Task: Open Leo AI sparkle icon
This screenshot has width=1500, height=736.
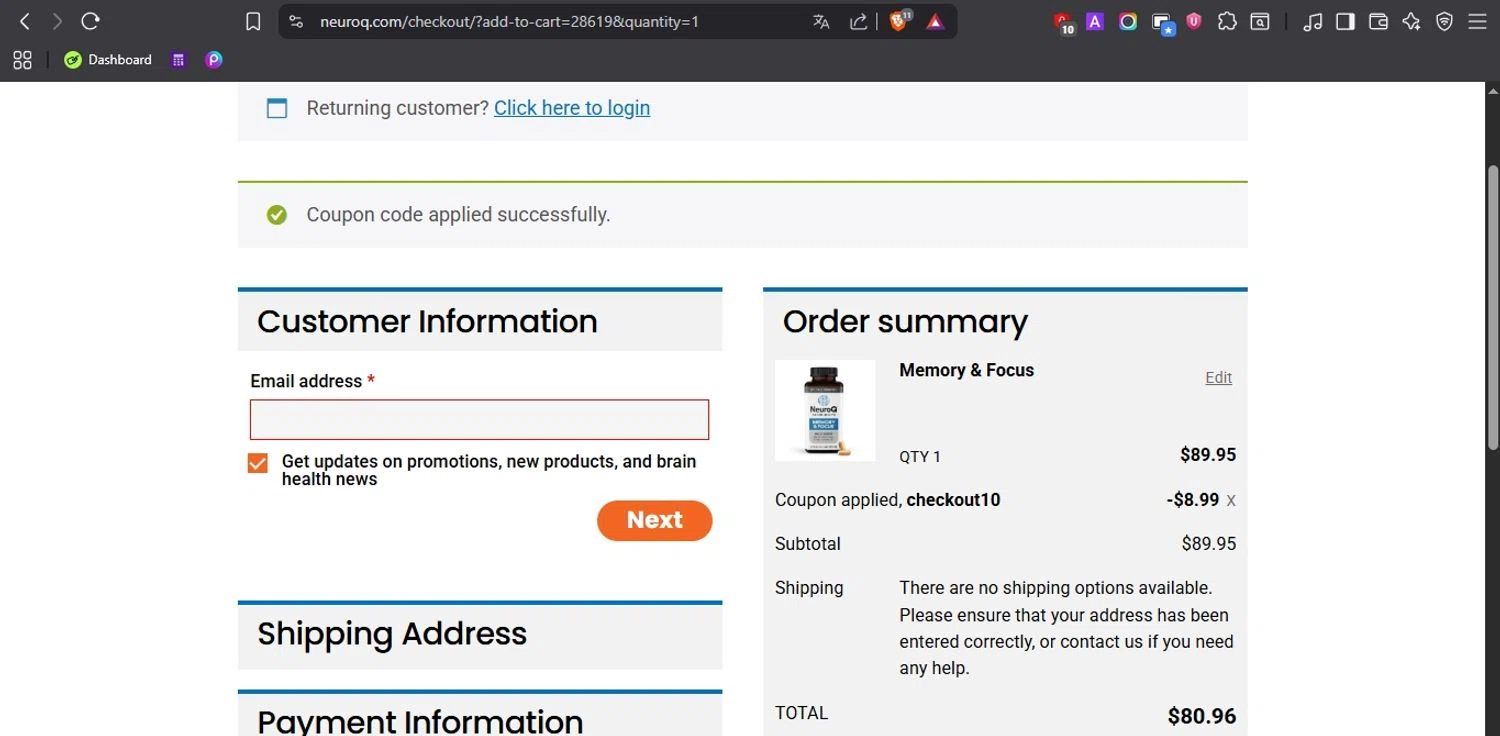Action: (1411, 21)
